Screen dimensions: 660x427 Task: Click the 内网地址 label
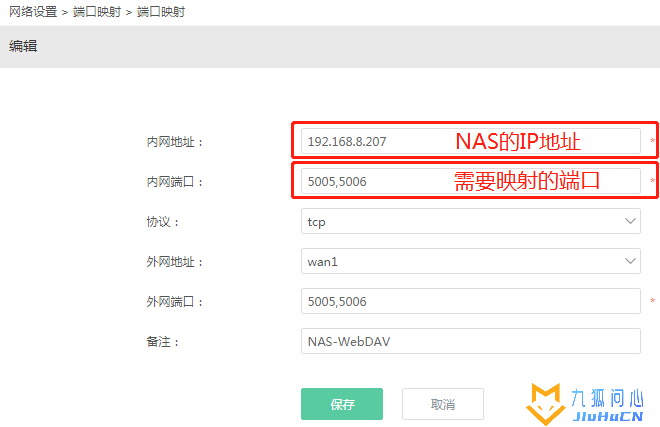(x=175, y=142)
